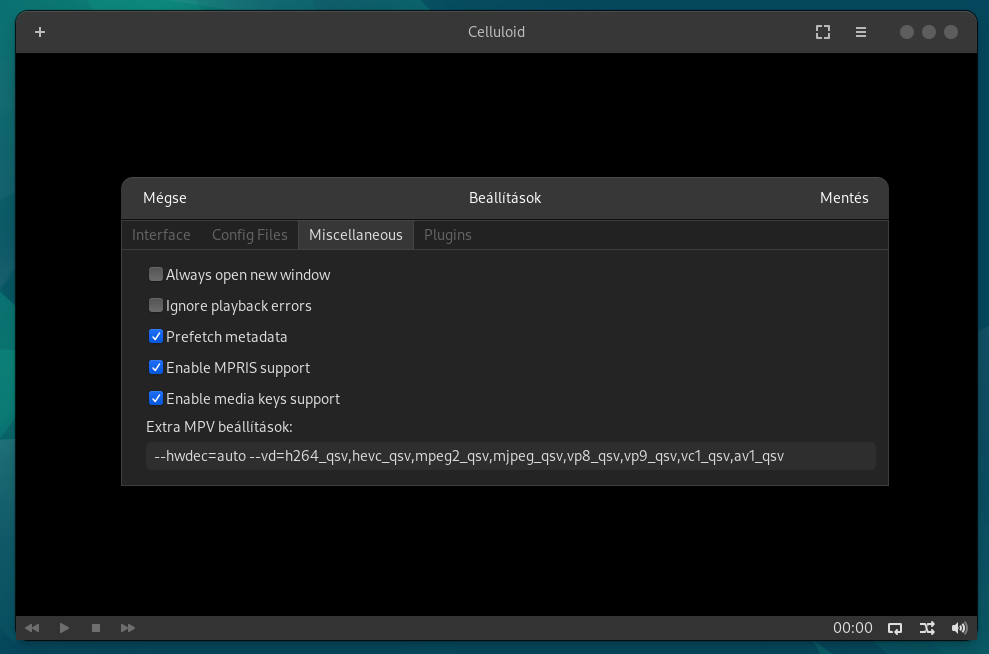Click the fast-forward playback button

click(127, 628)
